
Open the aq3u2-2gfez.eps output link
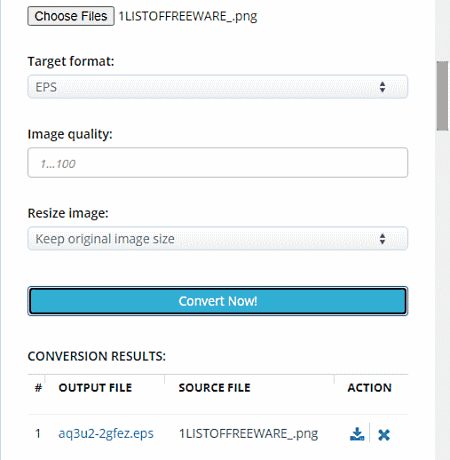[x=106, y=433]
